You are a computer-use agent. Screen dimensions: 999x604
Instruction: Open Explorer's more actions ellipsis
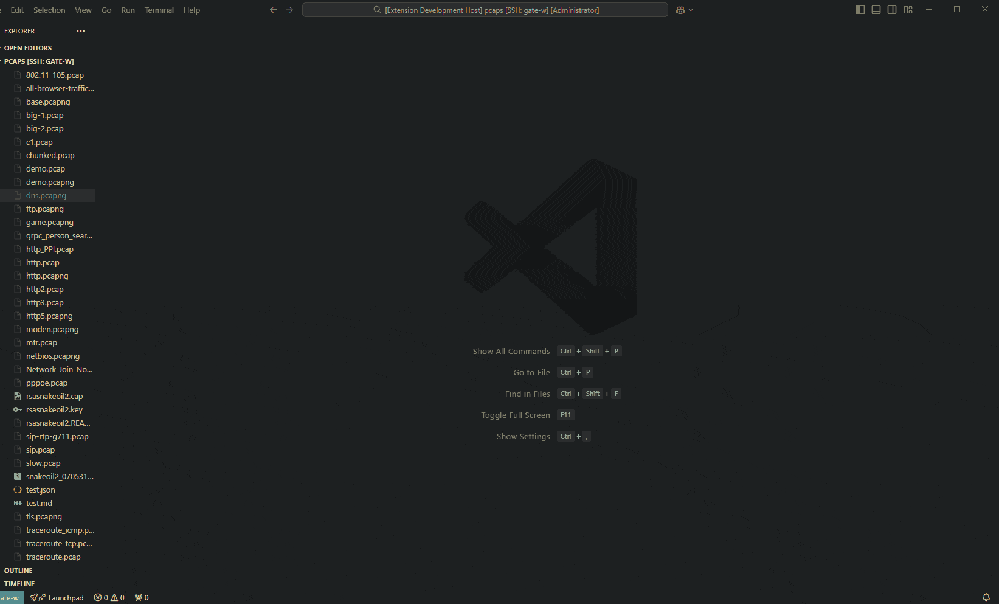point(81,31)
